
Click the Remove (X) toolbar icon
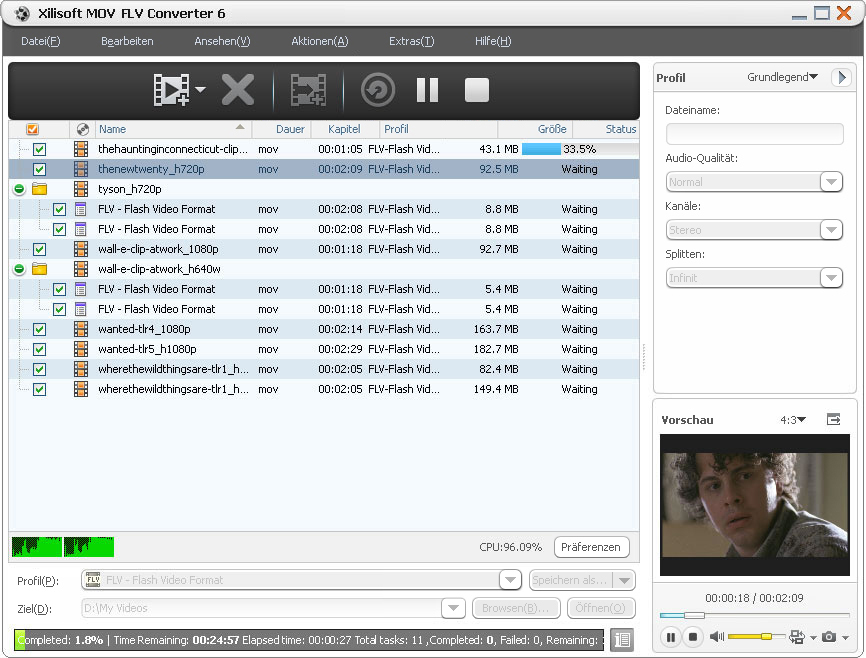click(238, 90)
